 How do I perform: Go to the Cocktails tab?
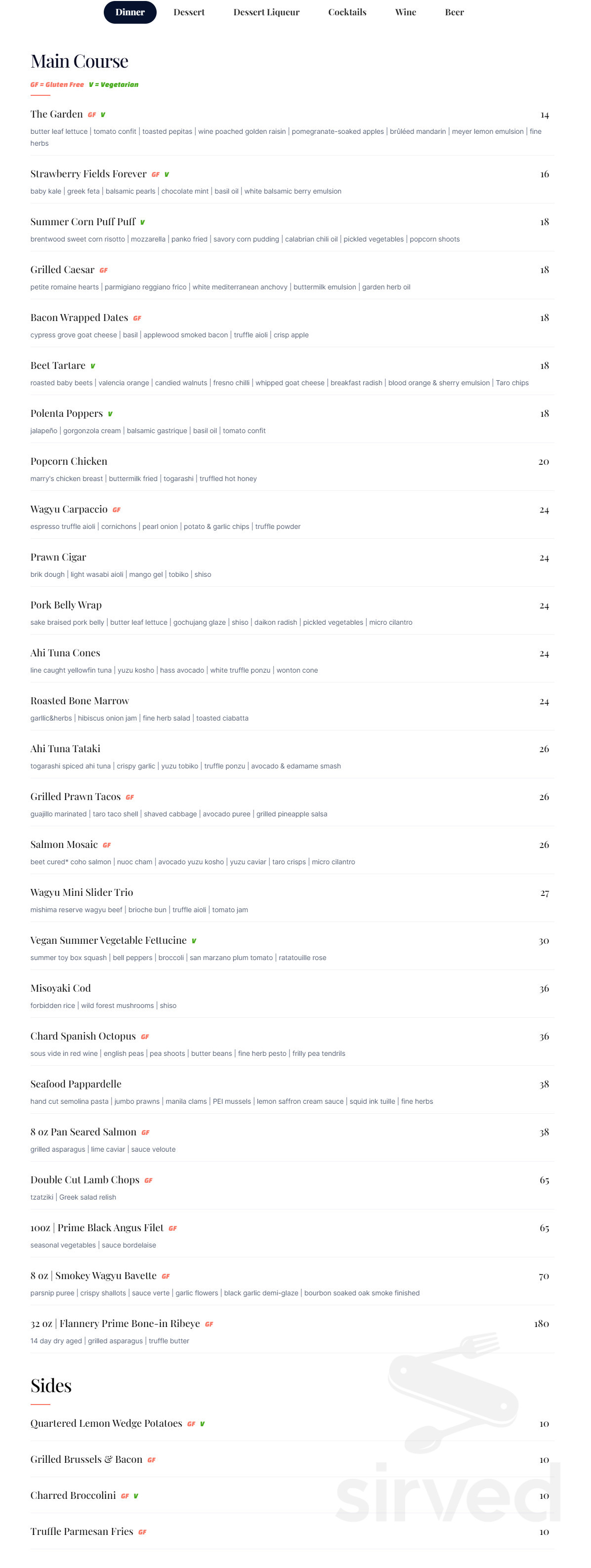347,12
